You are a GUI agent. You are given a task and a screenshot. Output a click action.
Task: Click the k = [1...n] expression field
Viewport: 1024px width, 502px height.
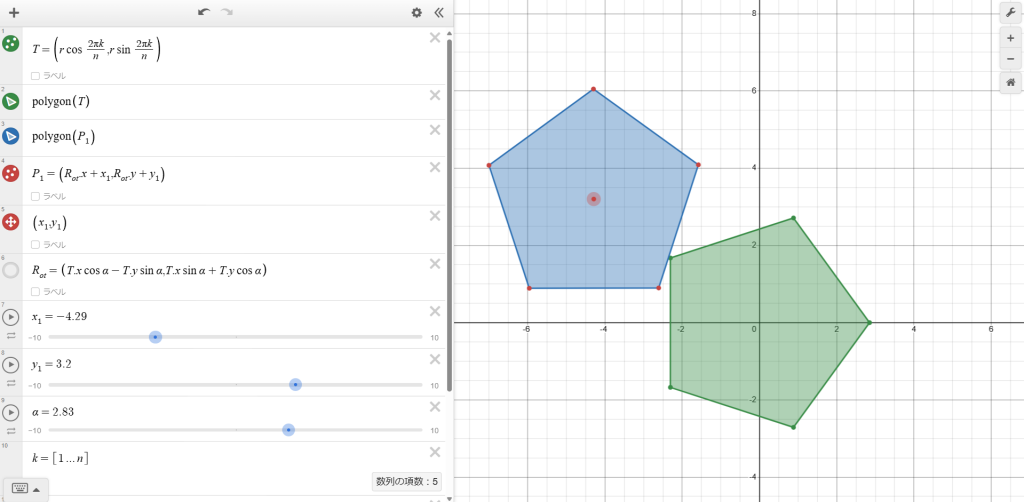point(200,458)
